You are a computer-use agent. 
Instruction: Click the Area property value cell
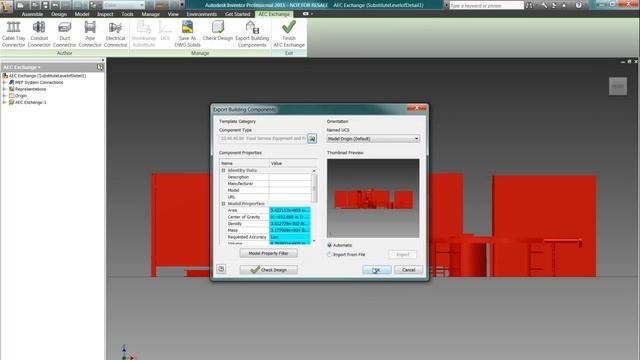pos(290,210)
